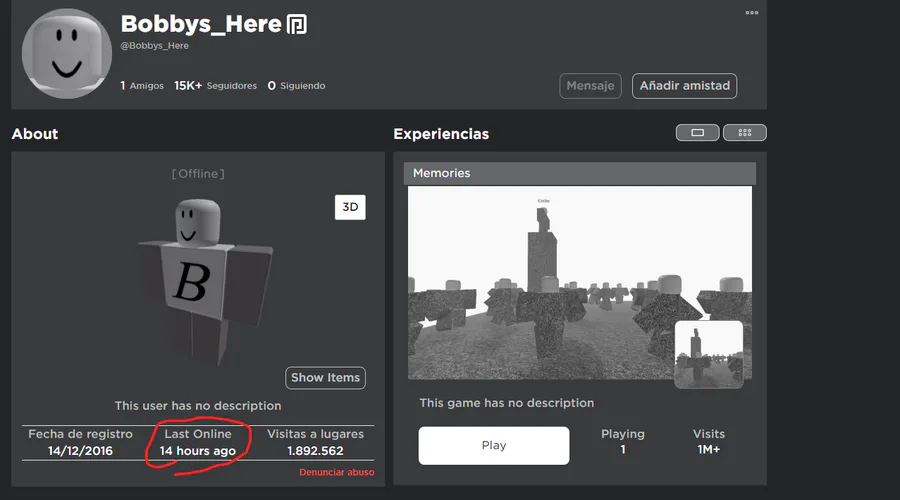Click 'This game has no description' text
Viewport: 900px width, 500px height.
tap(507, 403)
